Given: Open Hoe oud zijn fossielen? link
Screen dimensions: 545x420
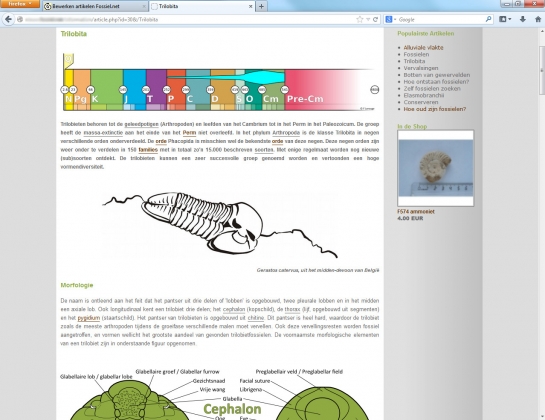Looking at the screenshot, I should coord(434,109).
